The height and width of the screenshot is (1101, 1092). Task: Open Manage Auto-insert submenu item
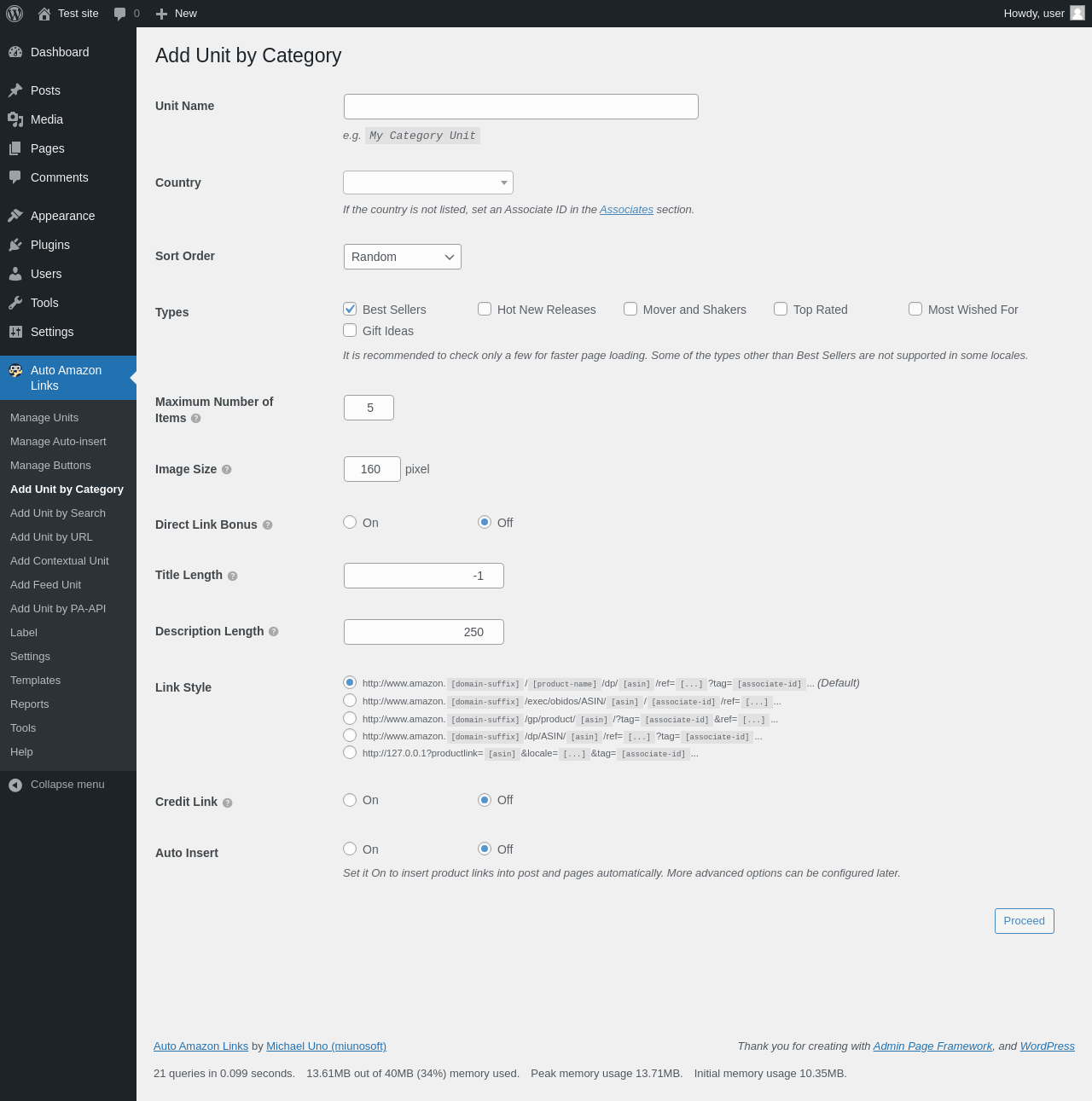click(58, 442)
